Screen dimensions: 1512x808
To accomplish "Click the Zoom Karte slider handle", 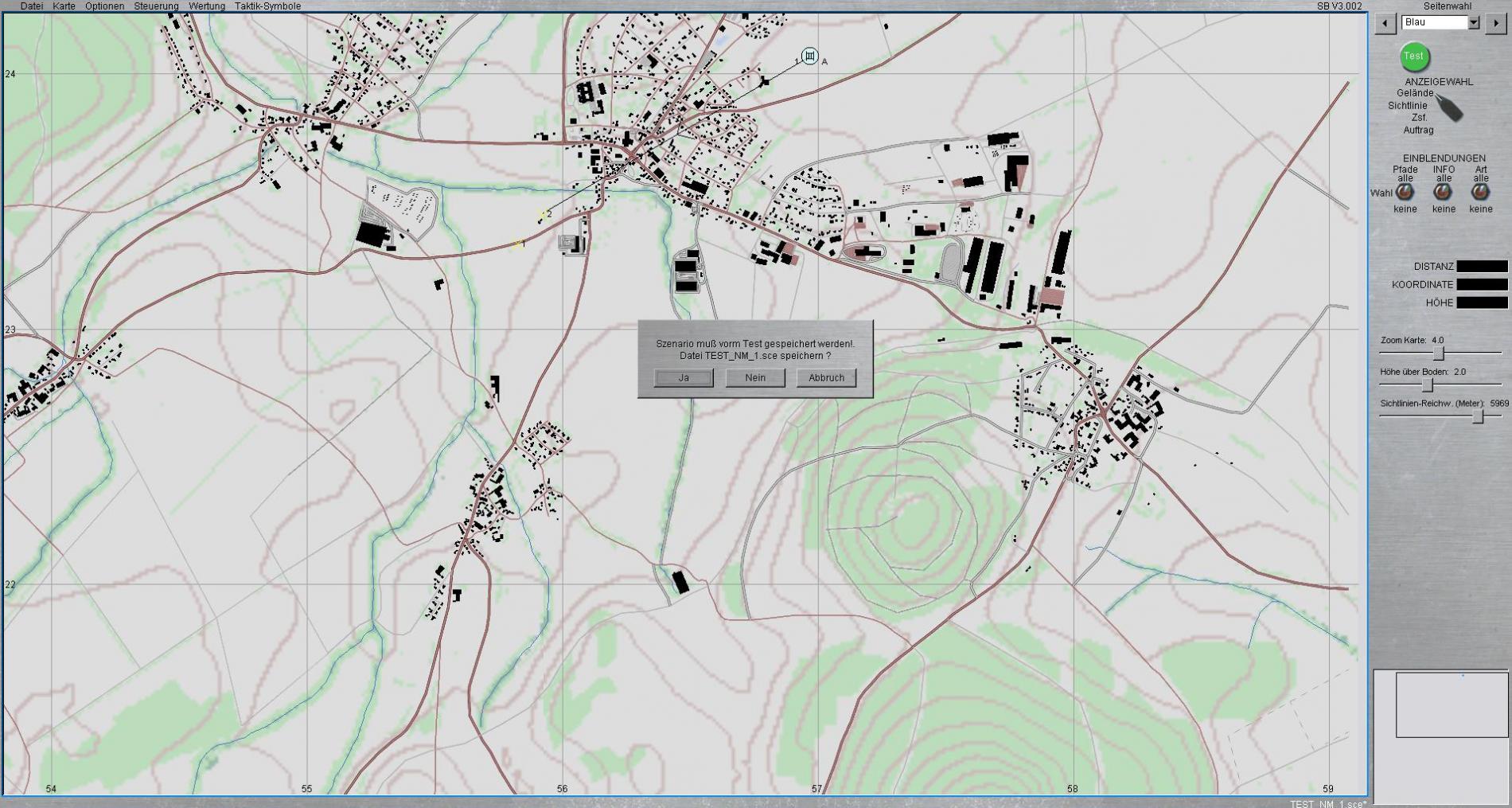I will click(1438, 353).
